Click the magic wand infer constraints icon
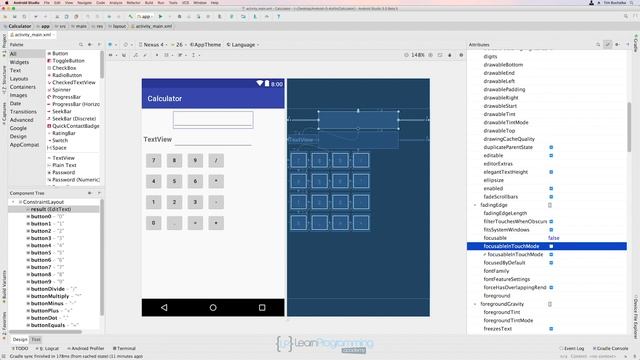Image resolution: width=640 pixels, height=360 pixels. pos(145,55)
